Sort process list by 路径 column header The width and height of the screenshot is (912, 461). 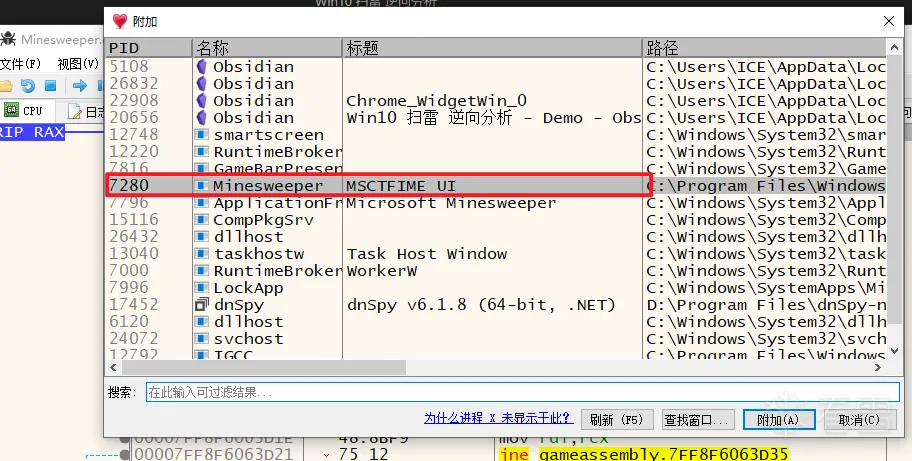click(764, 48)
